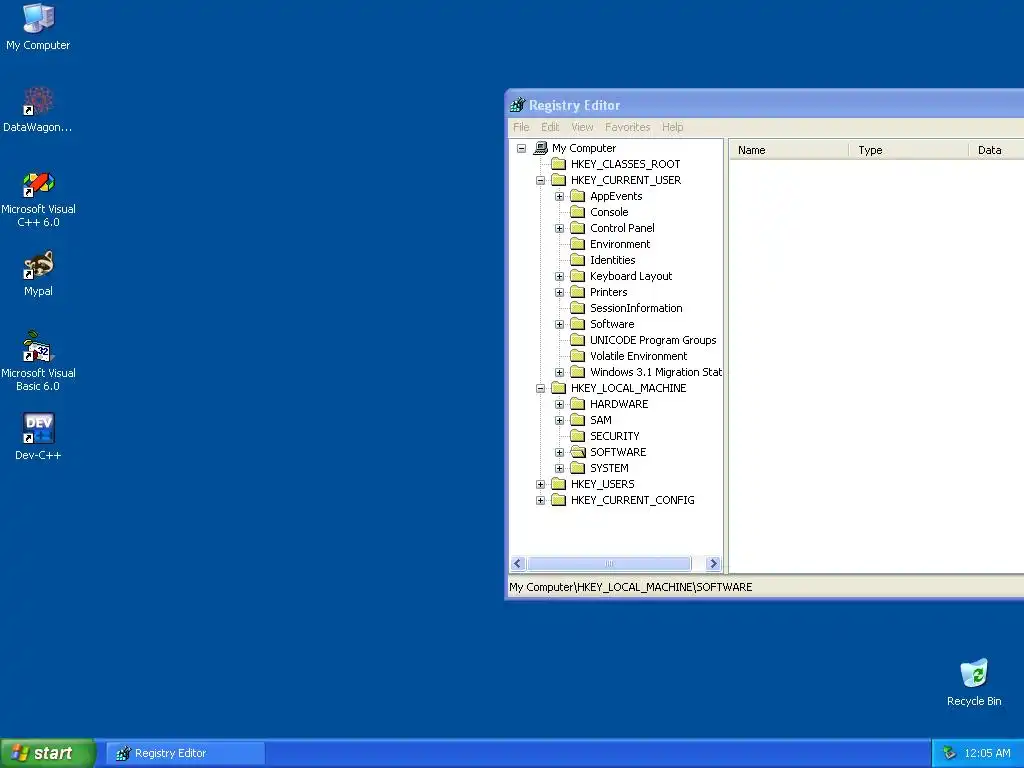This screenshot has width=1024, height=768.
Task: Collapse the HKEY_LOCAL_MACHINE branch
Action: click(x=541, y=388)
